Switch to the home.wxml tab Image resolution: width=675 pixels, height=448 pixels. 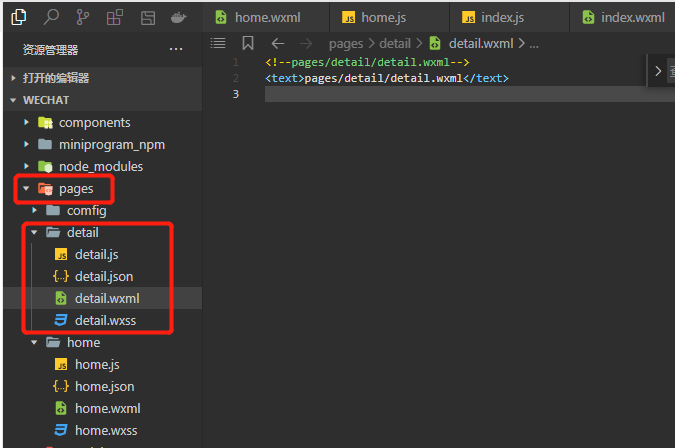click(x=266, y=18)
